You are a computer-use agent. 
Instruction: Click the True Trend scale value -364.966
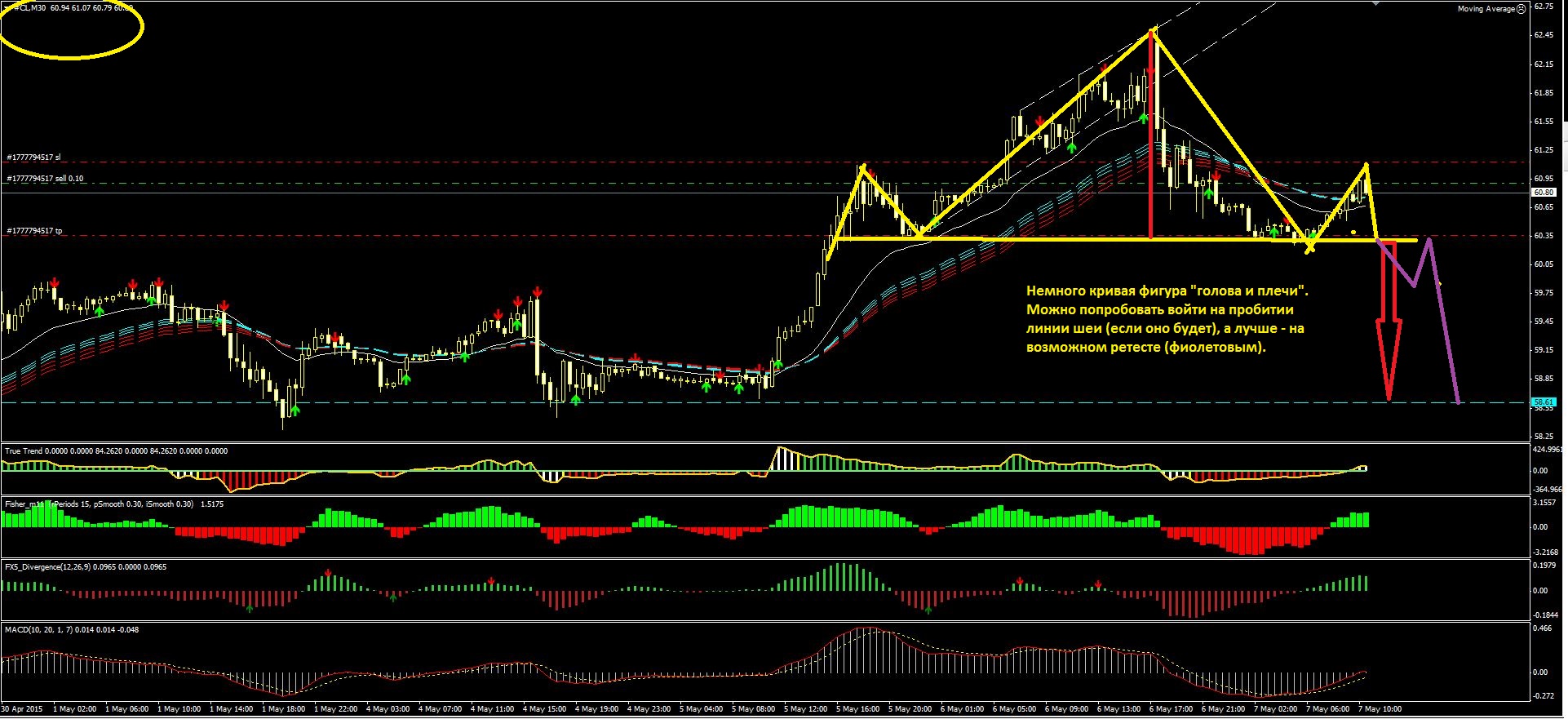tap(1548, 490)
